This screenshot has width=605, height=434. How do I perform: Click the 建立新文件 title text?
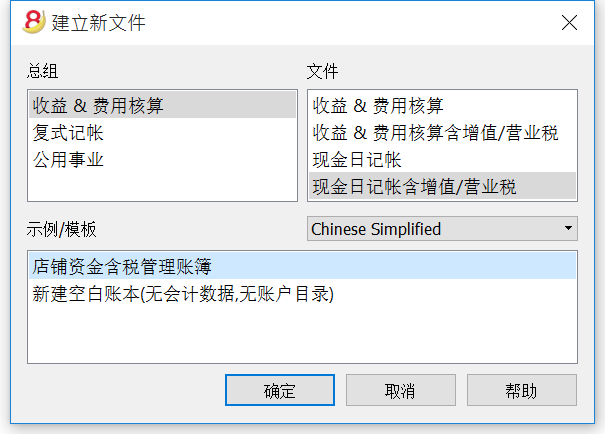click(x=98, y=22)
